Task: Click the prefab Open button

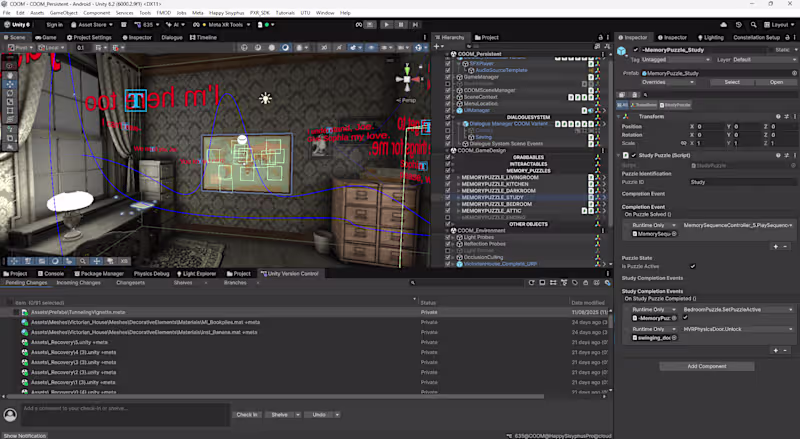Action: pos(776,82)
